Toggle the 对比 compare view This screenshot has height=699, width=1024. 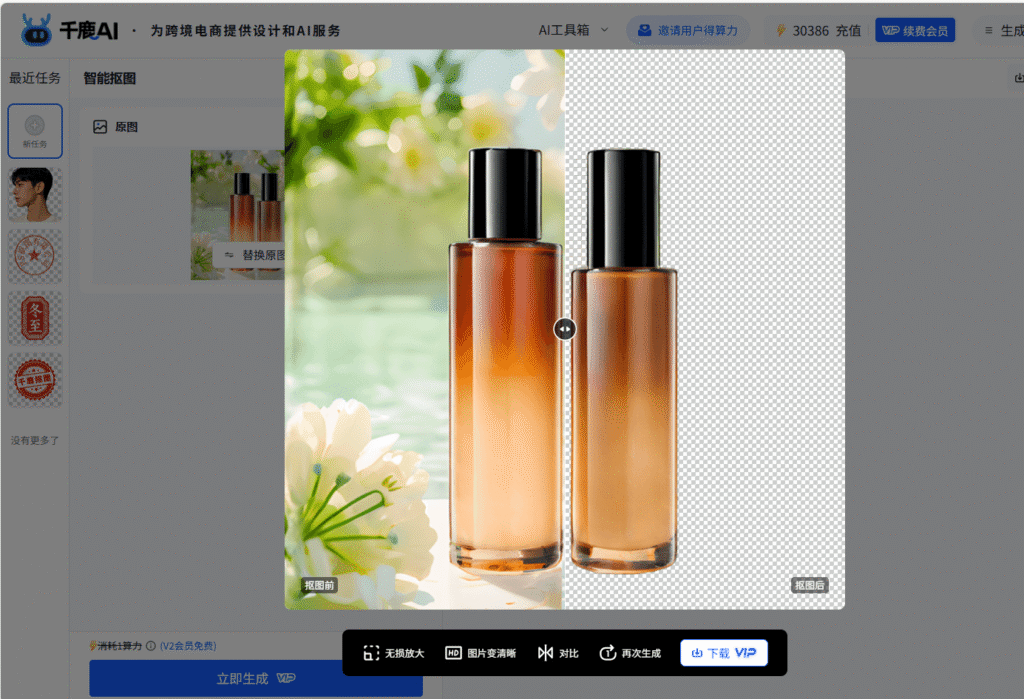pos(545,653)
